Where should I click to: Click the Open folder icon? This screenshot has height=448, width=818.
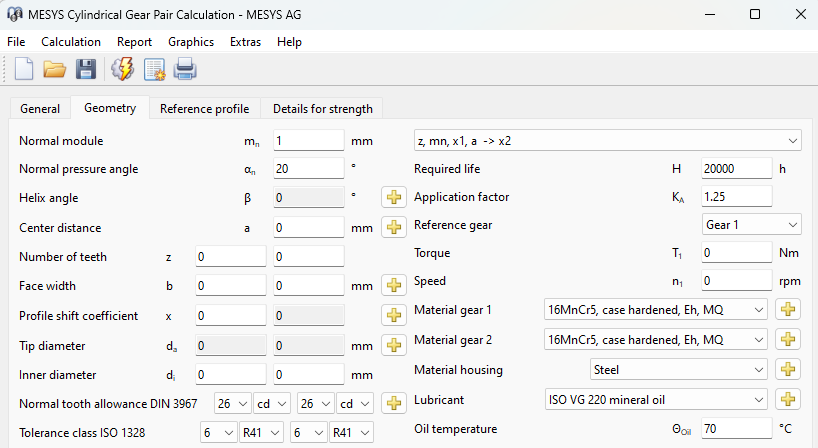tap(54, 69)
